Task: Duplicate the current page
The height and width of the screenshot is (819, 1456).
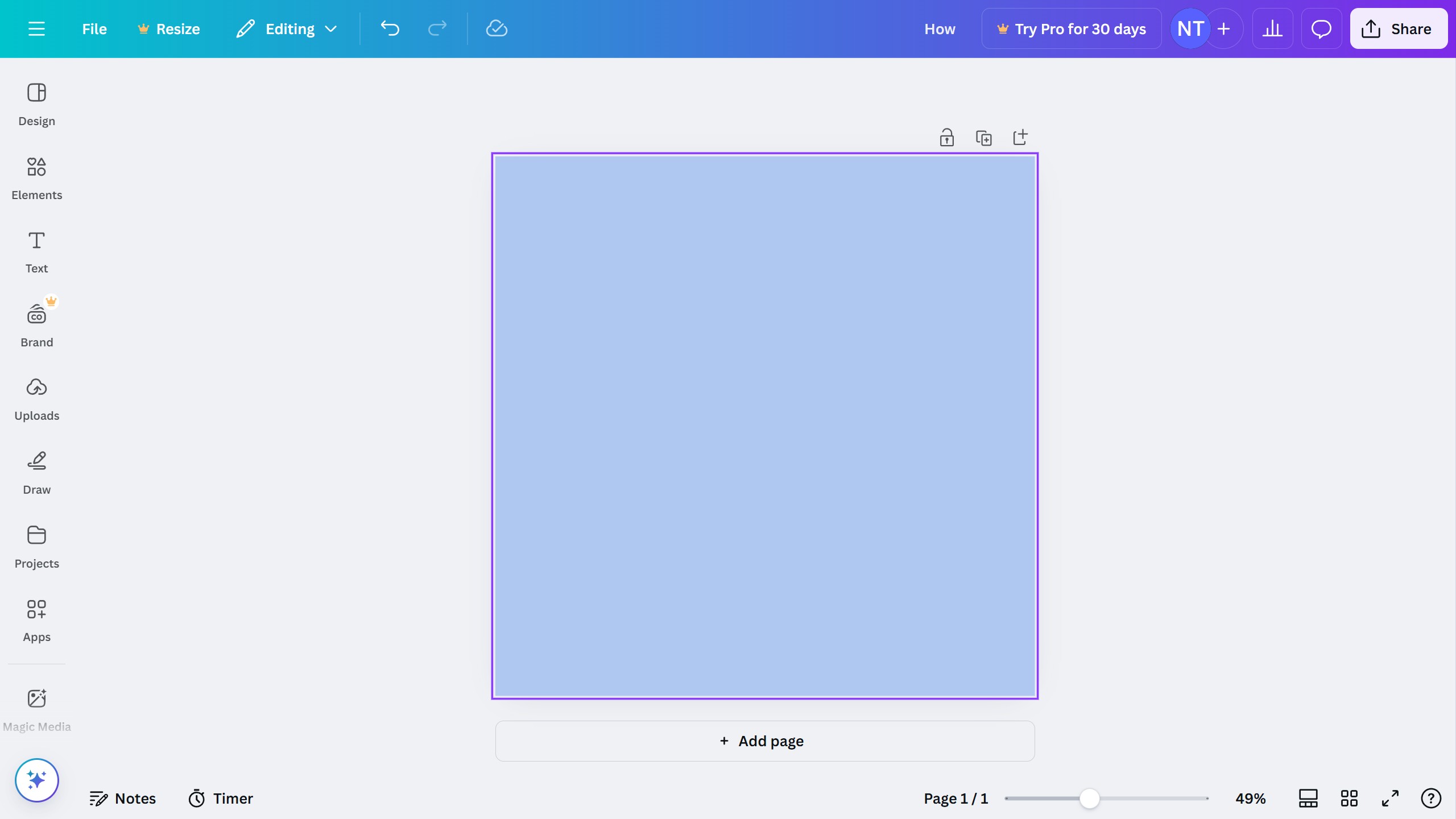Action: click(x=983, y=137)
